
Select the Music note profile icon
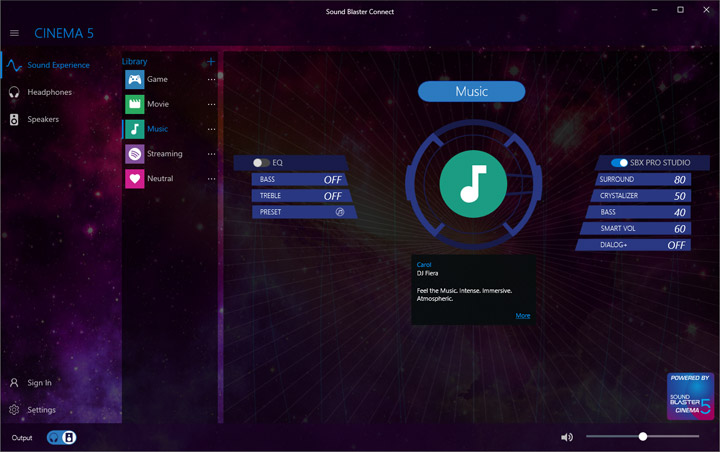click(135, 129)
